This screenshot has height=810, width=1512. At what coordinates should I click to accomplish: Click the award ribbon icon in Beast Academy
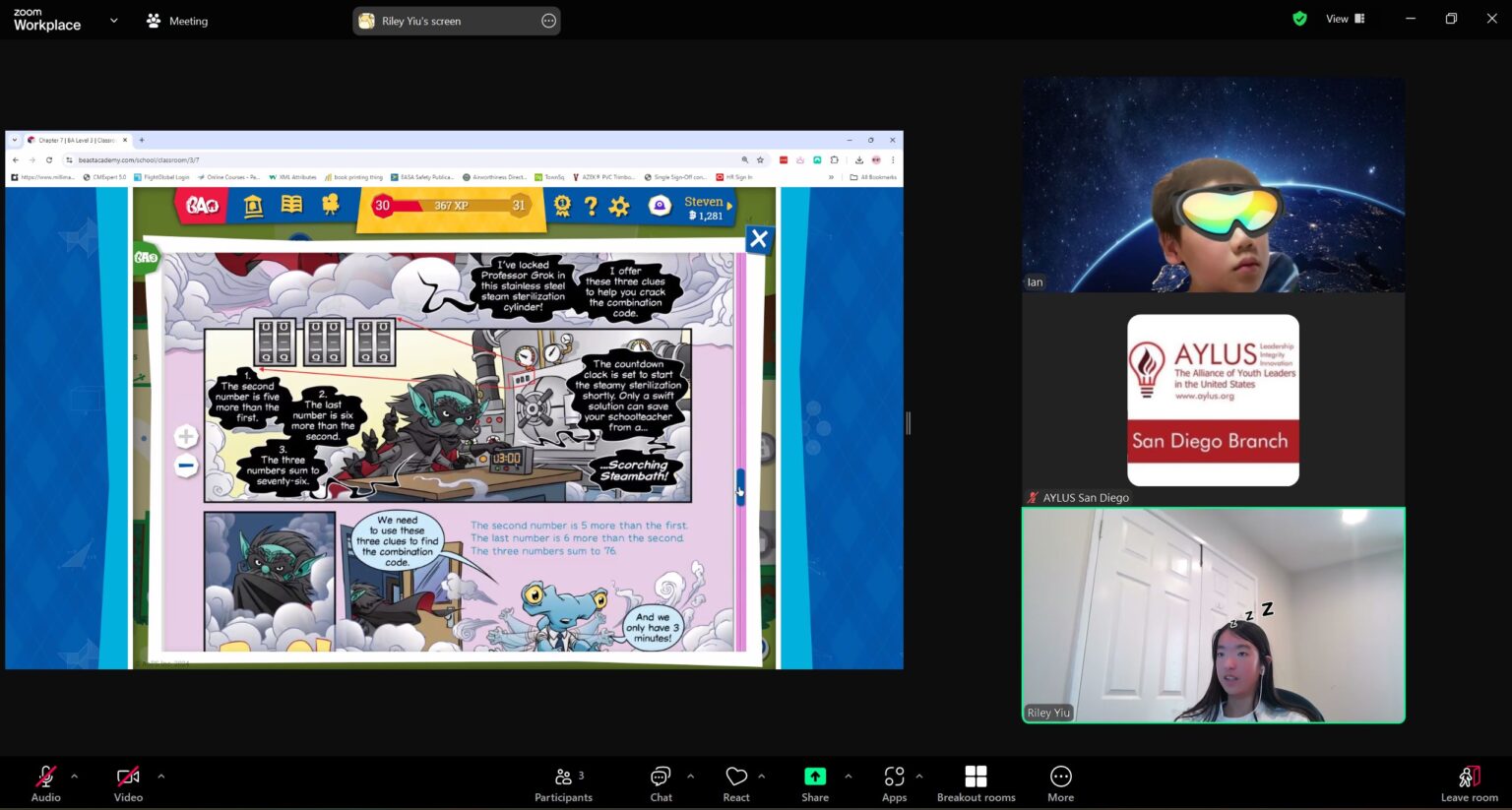(x=562, y=206)
